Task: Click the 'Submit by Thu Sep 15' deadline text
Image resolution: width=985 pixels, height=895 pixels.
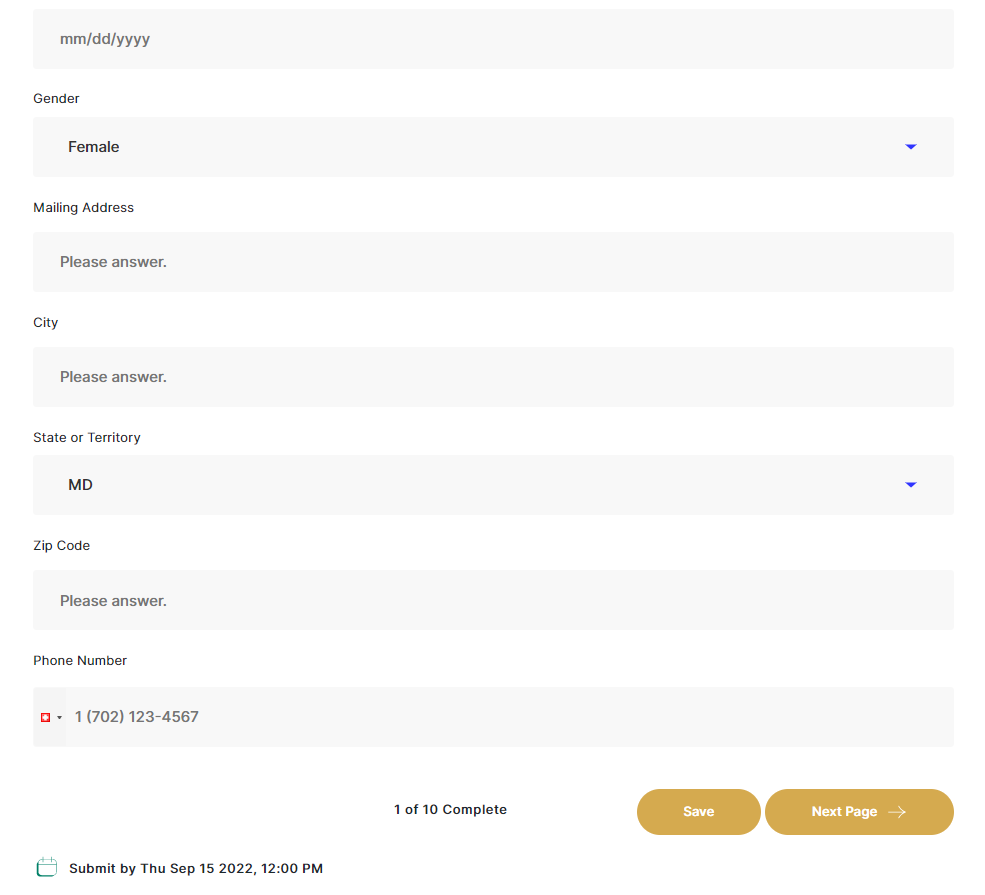Action: click(x=196, y=869)
